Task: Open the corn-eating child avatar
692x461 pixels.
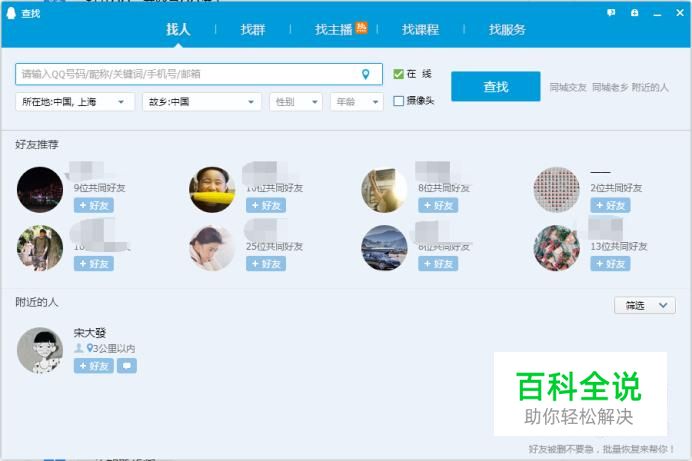Action: 212,190
